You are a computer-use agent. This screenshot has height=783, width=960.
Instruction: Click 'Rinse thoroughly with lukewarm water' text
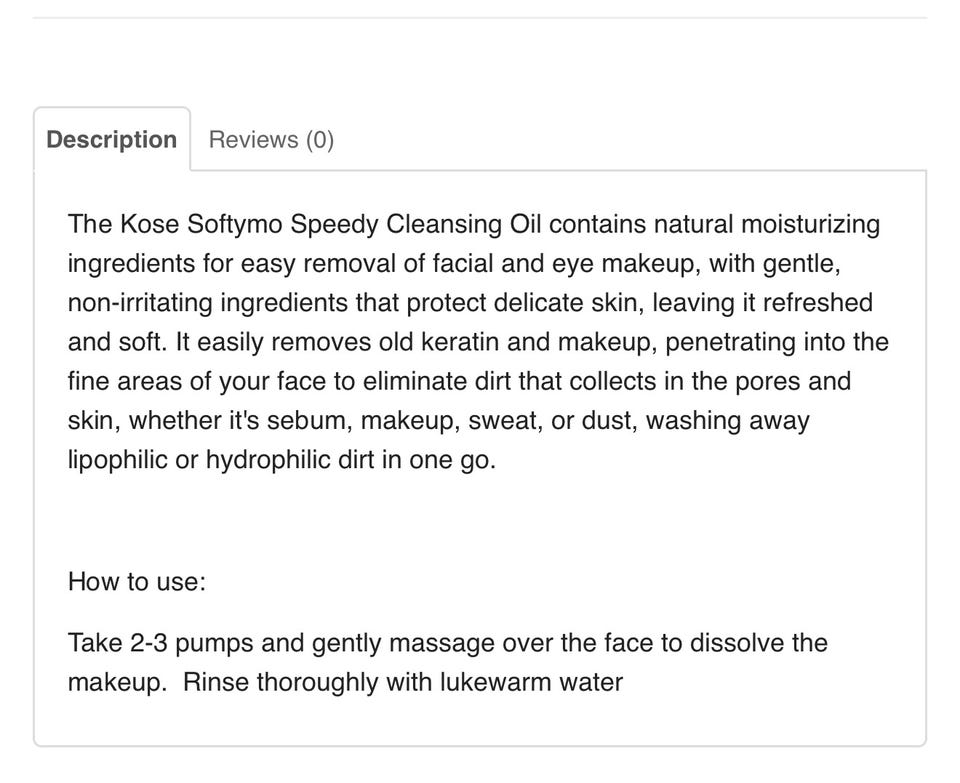click(403, 682)
